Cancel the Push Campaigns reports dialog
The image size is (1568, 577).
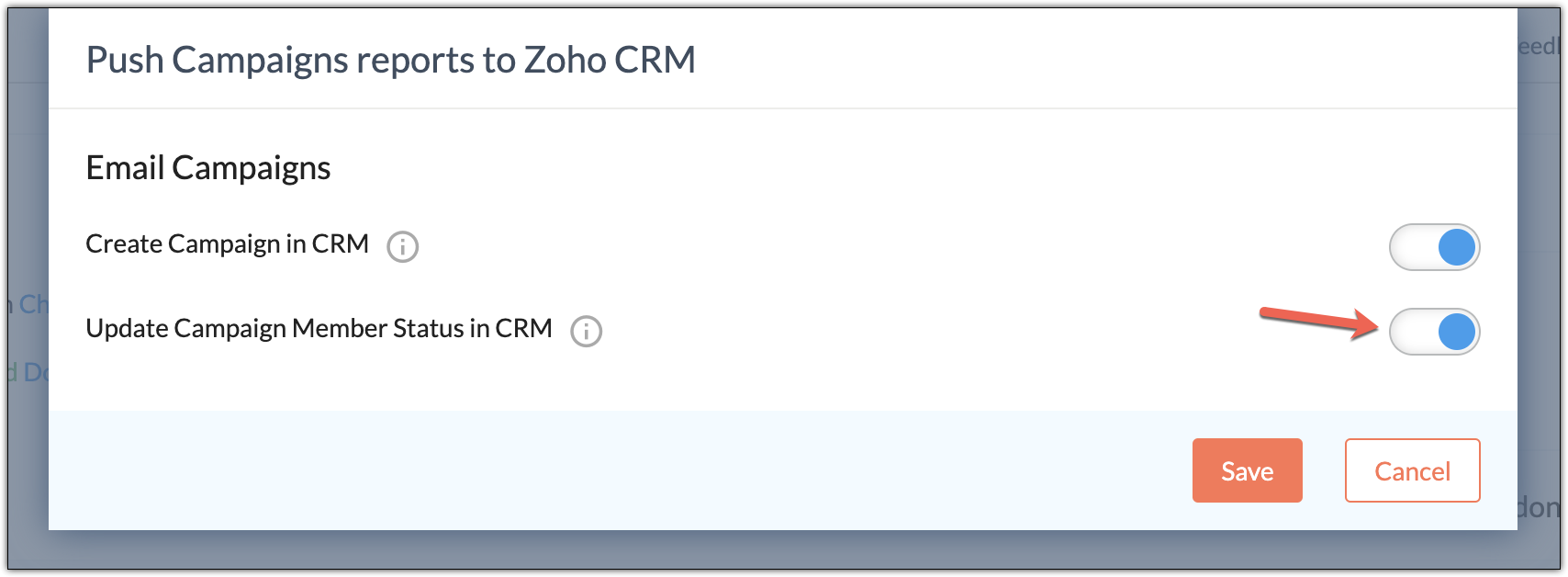[1411, 470]
